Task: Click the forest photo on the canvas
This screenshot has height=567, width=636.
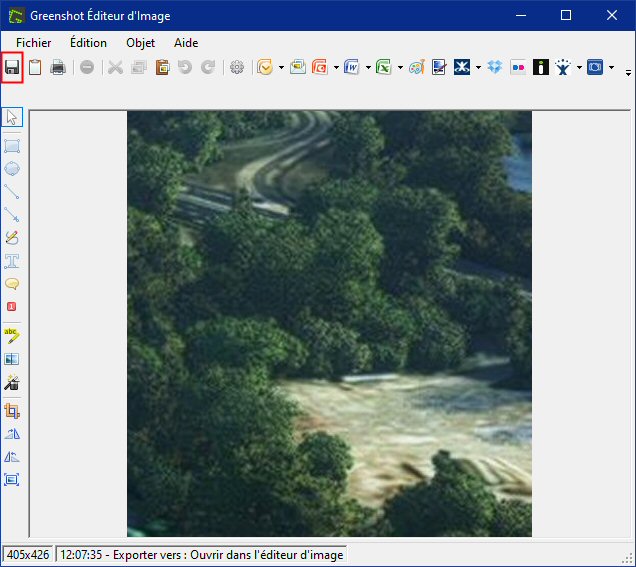Action: coord(329,324)
